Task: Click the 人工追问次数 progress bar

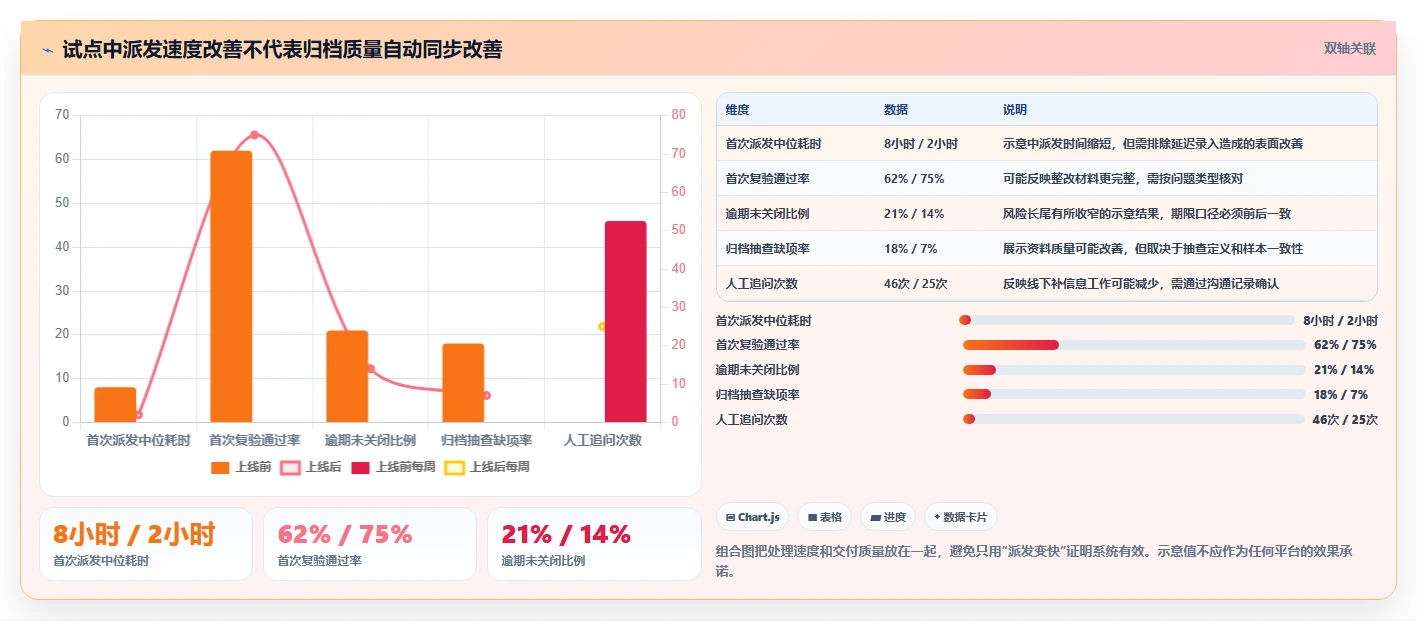Action: click(1134, 419)
